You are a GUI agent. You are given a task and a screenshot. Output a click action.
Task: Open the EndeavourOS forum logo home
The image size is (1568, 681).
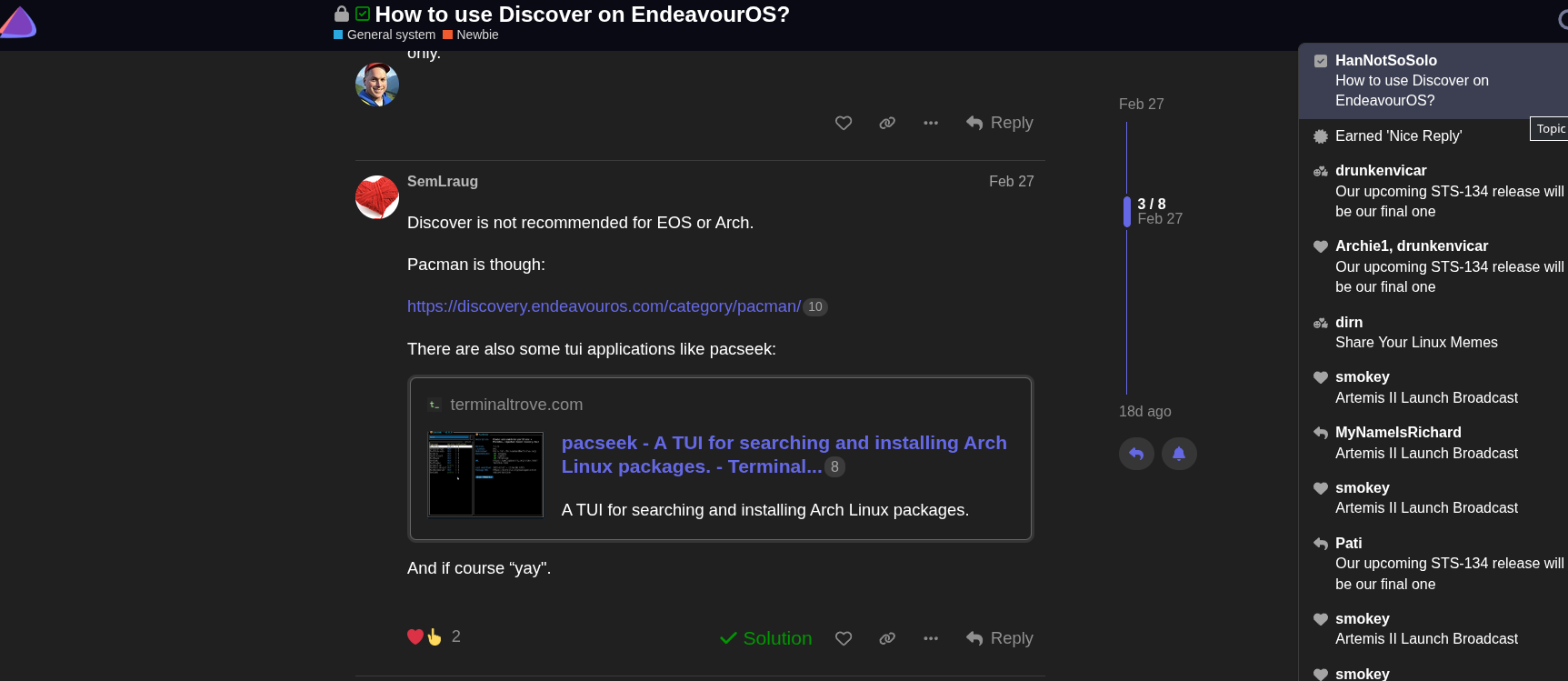tap(18, 22)
